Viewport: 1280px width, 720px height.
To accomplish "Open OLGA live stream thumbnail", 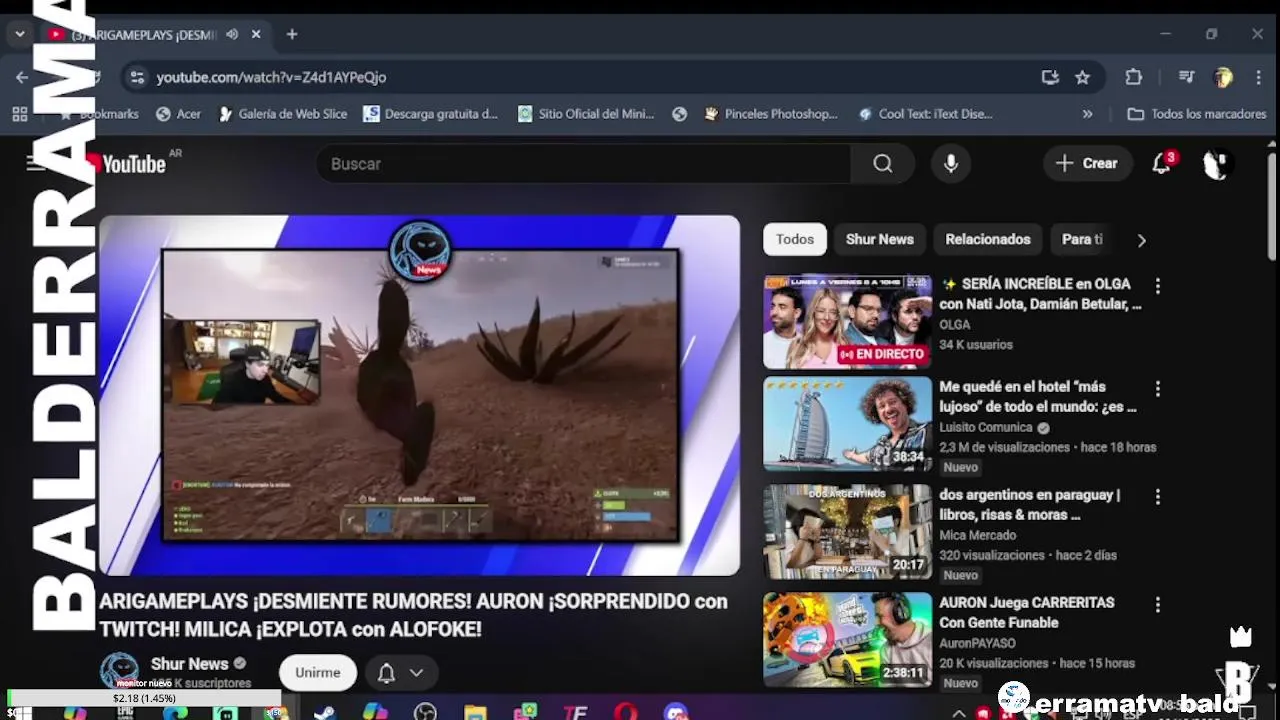I will pyautogui.click(x=847, y=322).
